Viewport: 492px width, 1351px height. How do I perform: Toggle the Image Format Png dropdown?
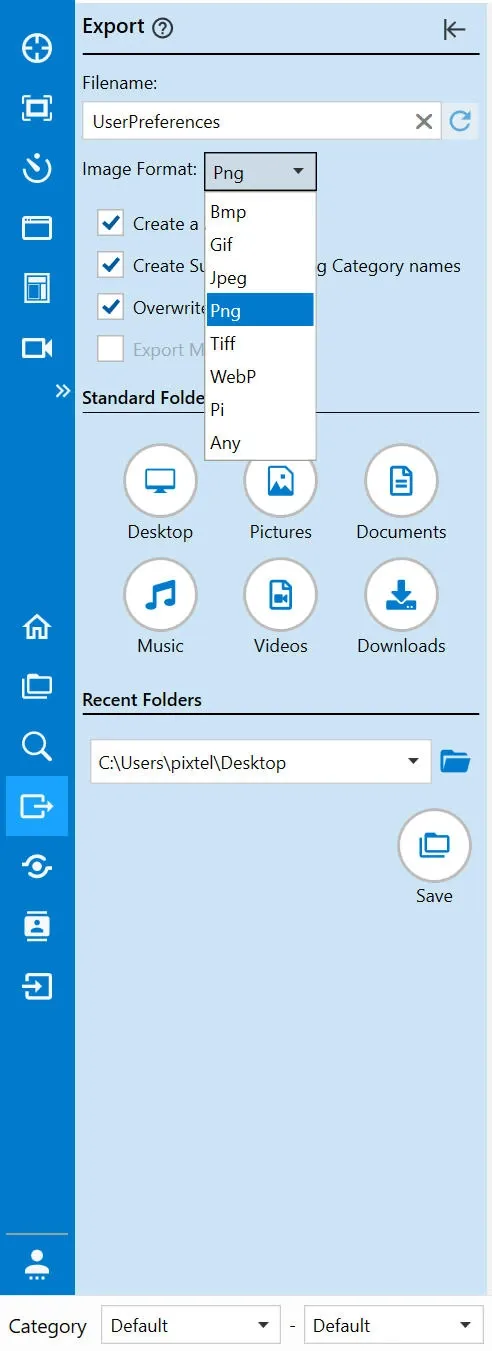(x=260, y=172)
